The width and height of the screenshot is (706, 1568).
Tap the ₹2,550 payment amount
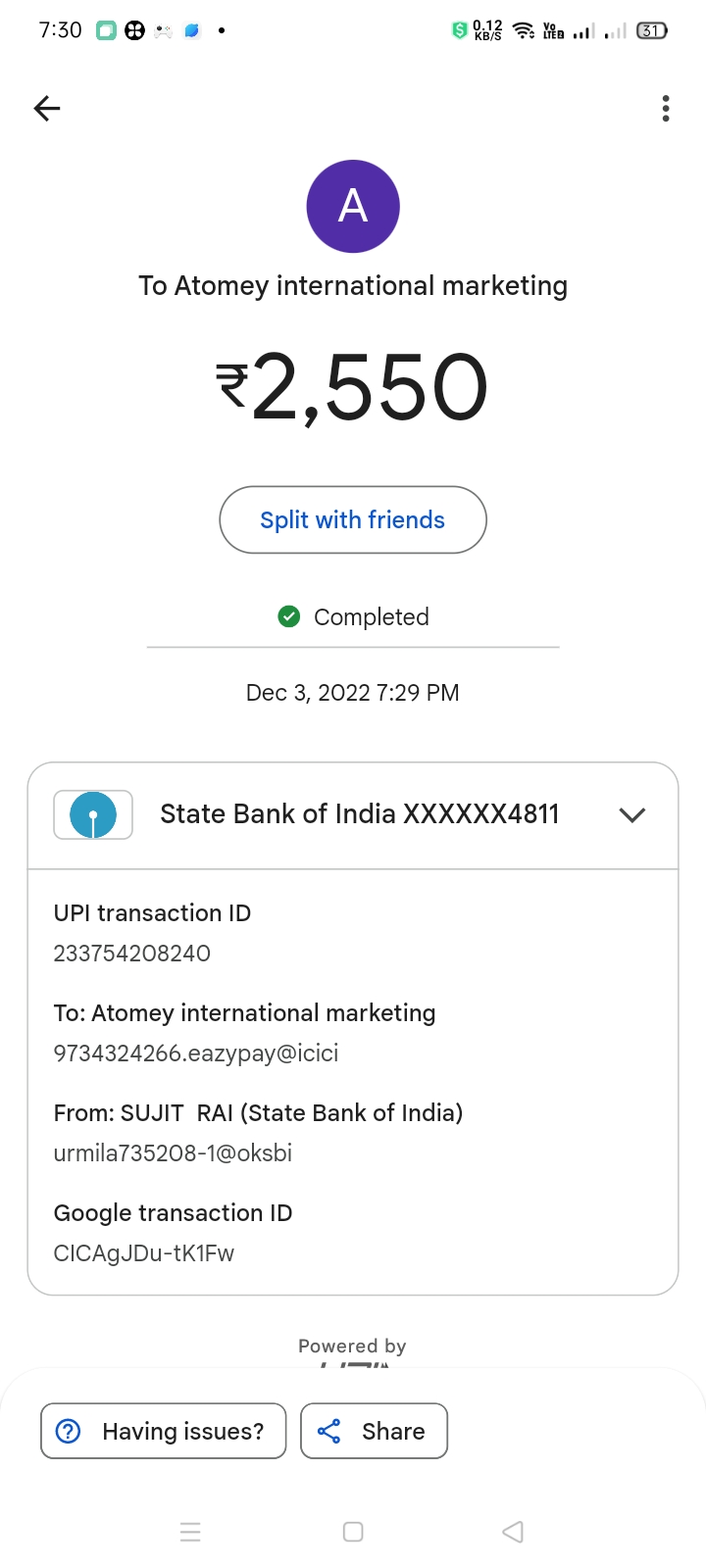click(x=353, y=387)
